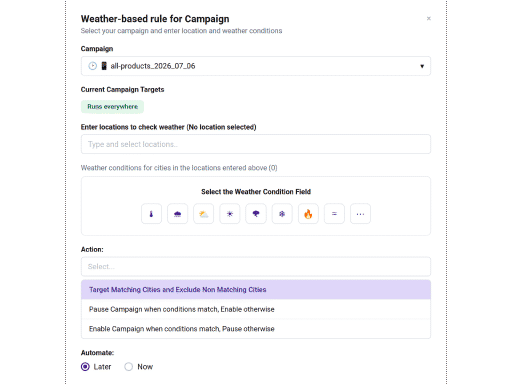Select the rain cloud condition icon
This screenshot has width=512, height=384.
tap(177, 214)
